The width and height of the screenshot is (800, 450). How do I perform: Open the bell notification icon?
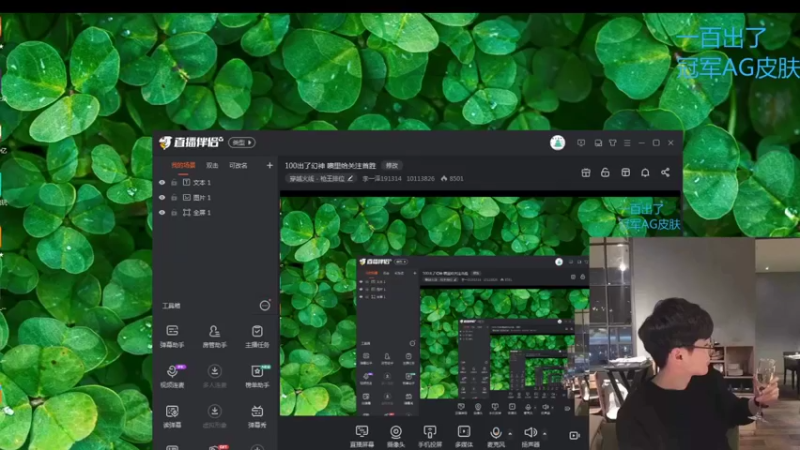point(645,172)
